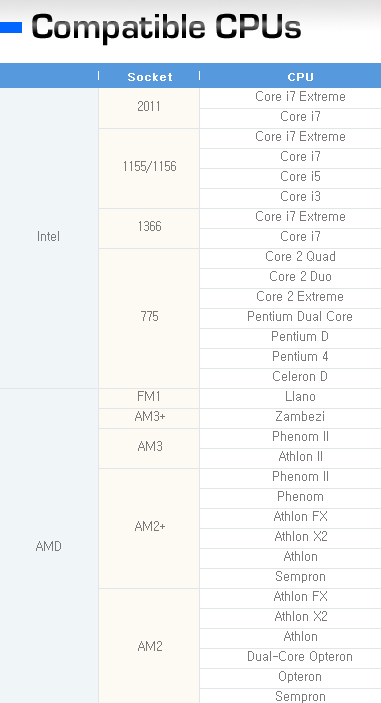The width and height of the screenshot is (381, 703).
Task: Select the Zambezi CPU row
Action: pos(290,418)
